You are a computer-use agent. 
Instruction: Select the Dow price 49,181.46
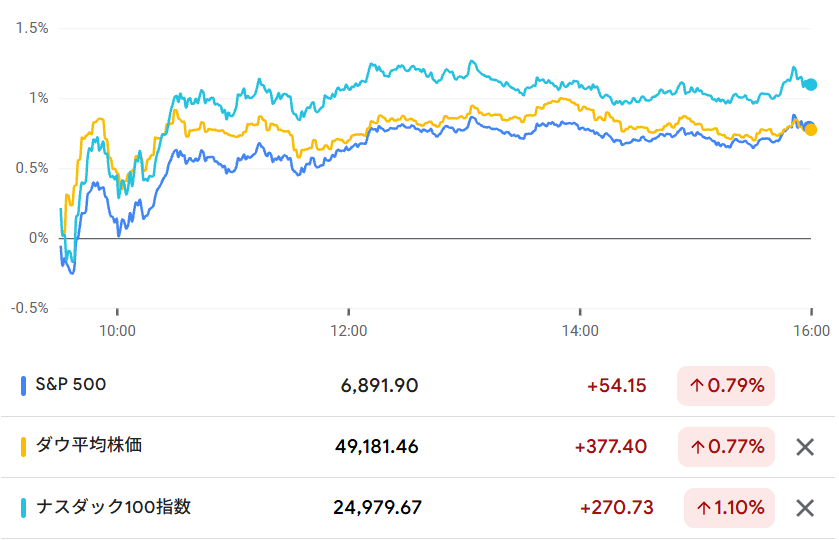(378, 447)
